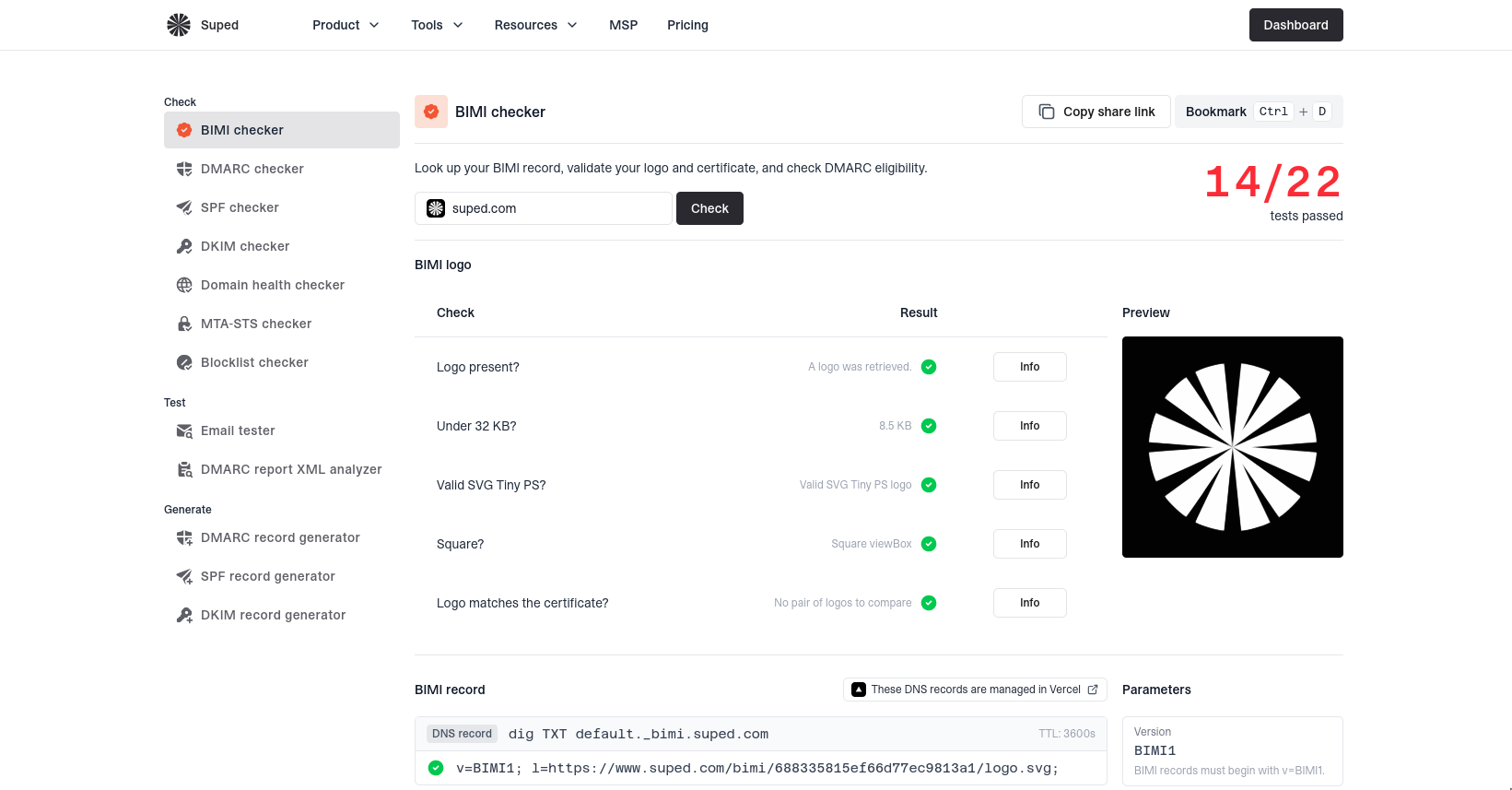Image resolution: width=1512 pixels, height=790 pixels.
Task: Open the BIMI checker sidebar shield icon
Action: pyautogui.click(x=184, y=130)
